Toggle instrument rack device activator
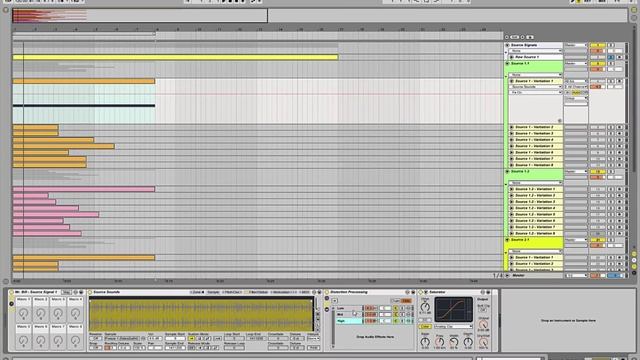 [11, 292]
